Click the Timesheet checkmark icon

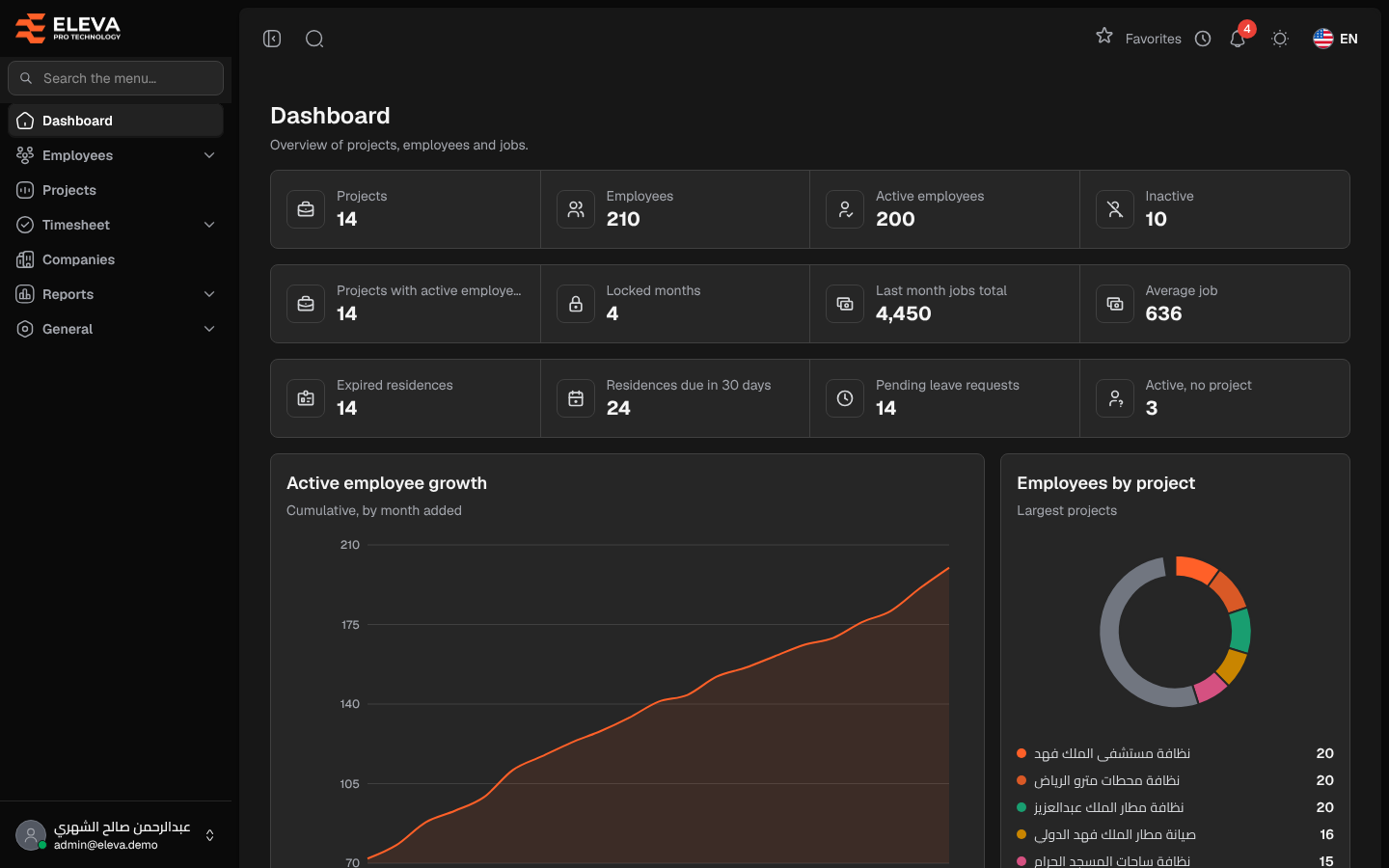25,225
